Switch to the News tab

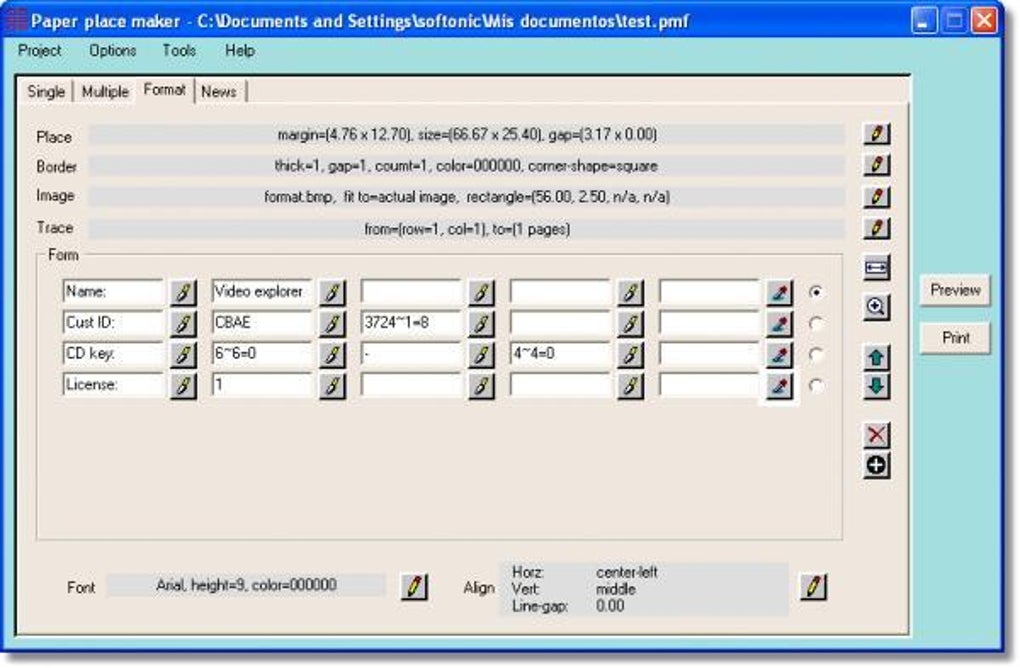pos(219,92)
